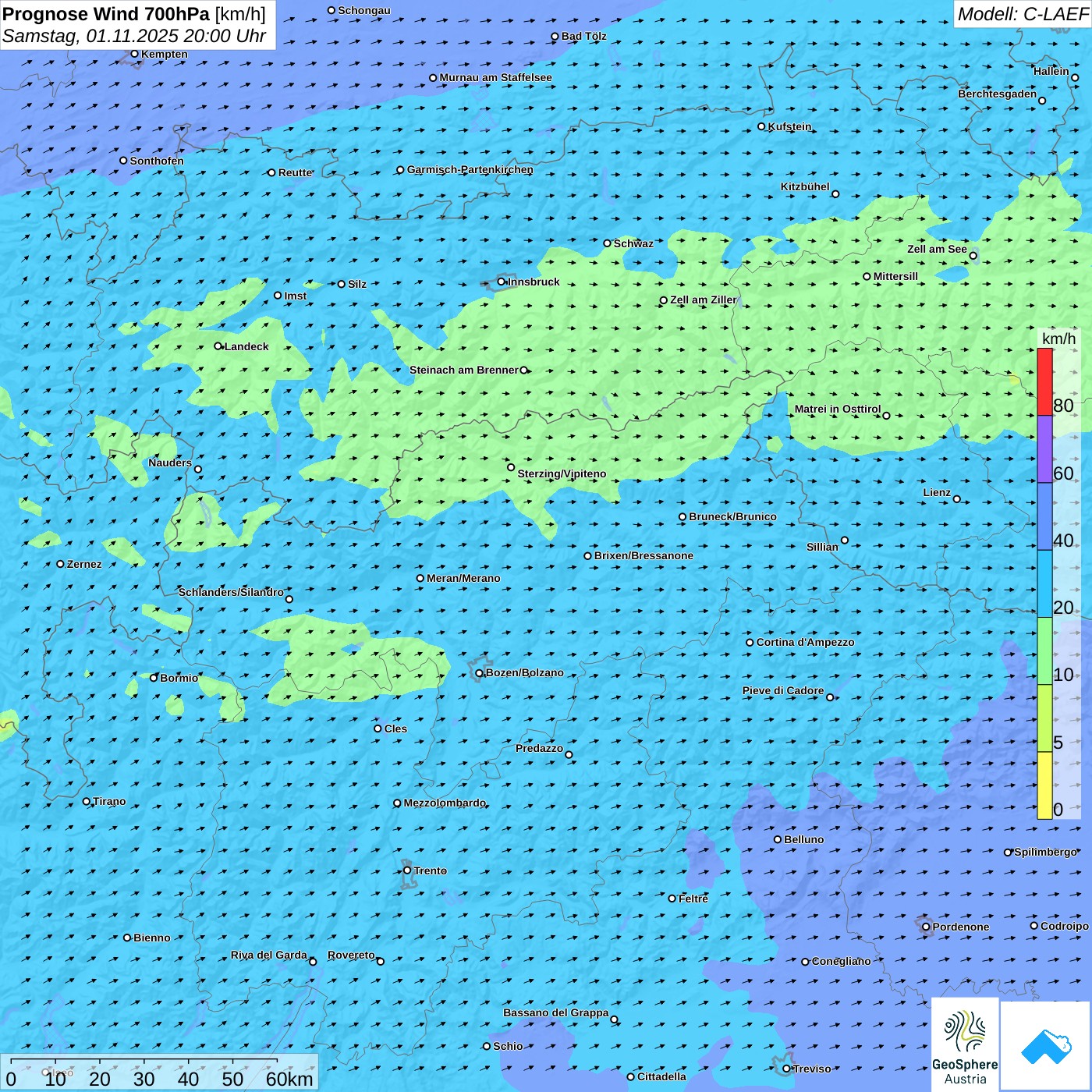
Task: Click the Trento location marker
Action: 407,870
